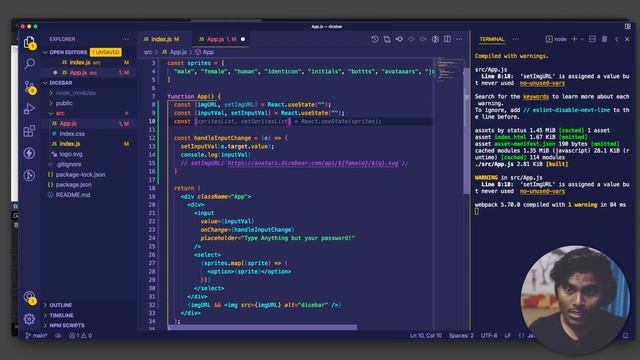Click Open Changes icon in editor toolbar
The height and width of the screenshot is (360, 640).
[387, 39]
